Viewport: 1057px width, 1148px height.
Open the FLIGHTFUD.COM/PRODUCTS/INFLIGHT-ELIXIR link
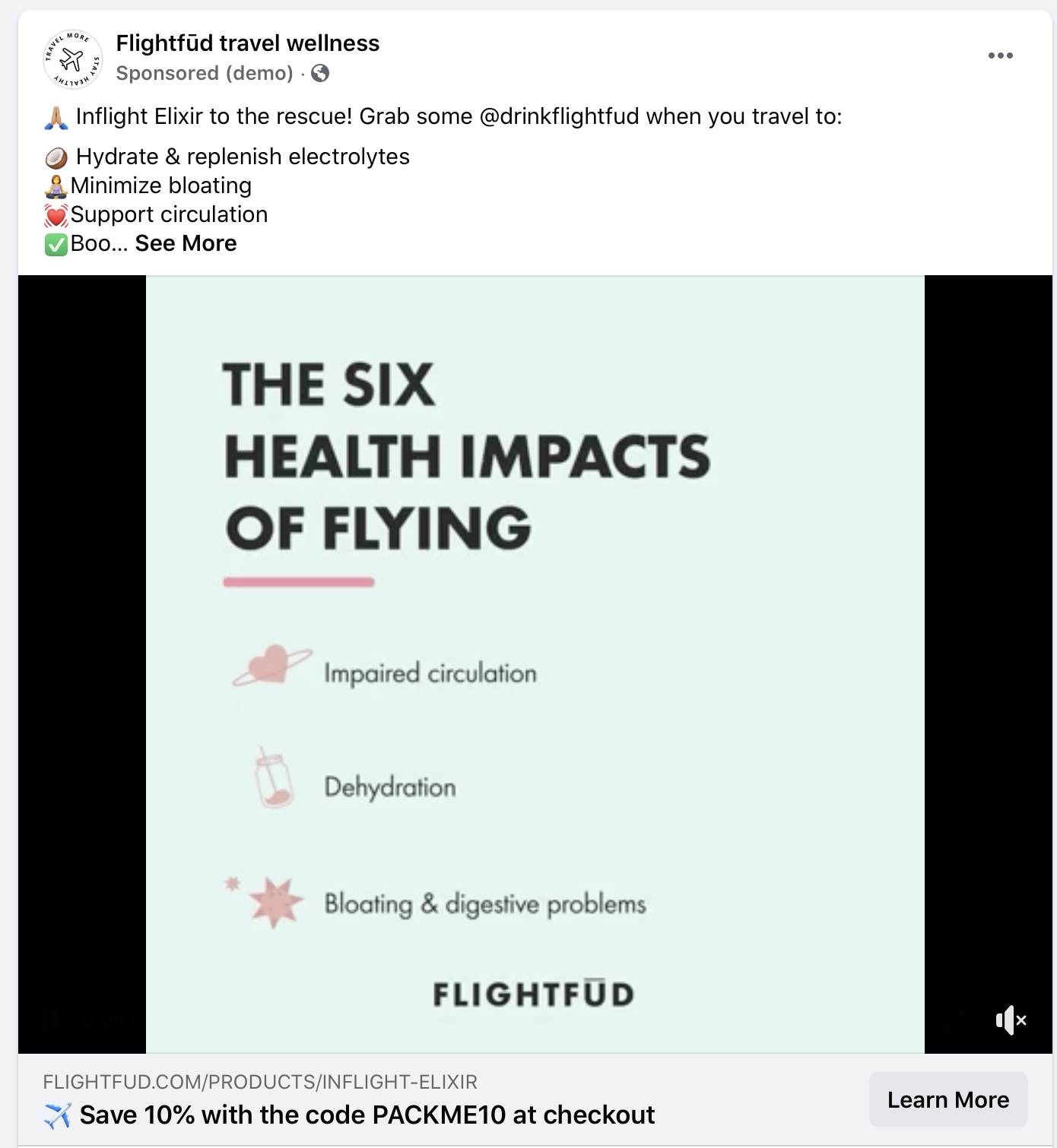(260, 1081)
